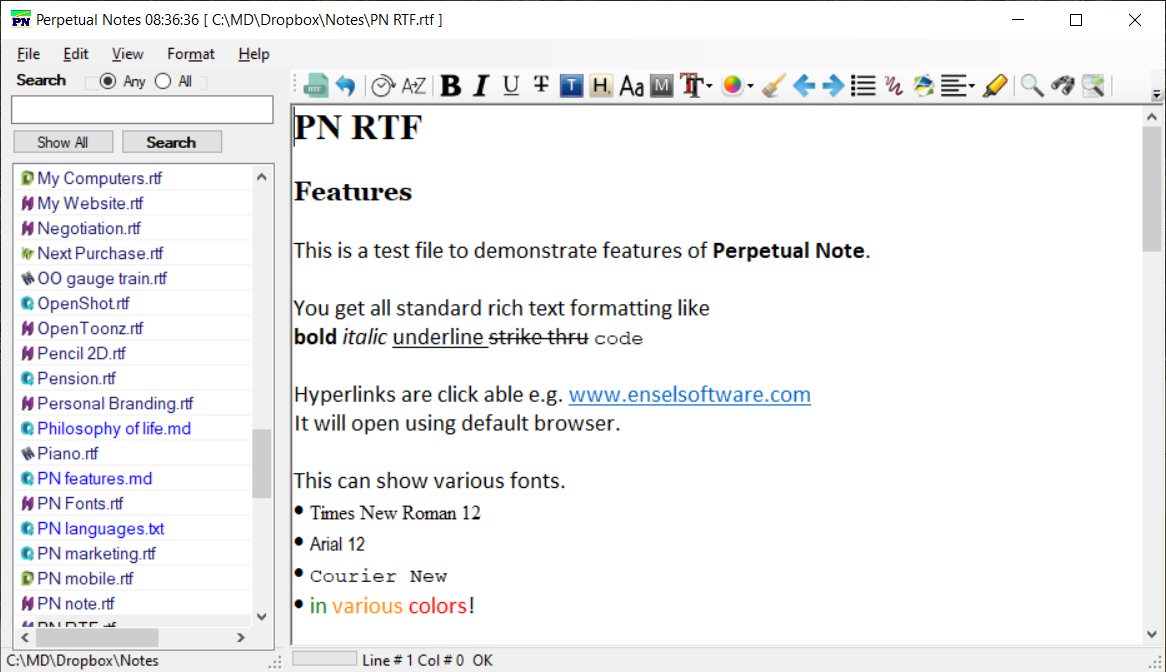This screenshot has height=672, width=1166.
Task: Open the Edit menu
Action: (x=76, y=54)
